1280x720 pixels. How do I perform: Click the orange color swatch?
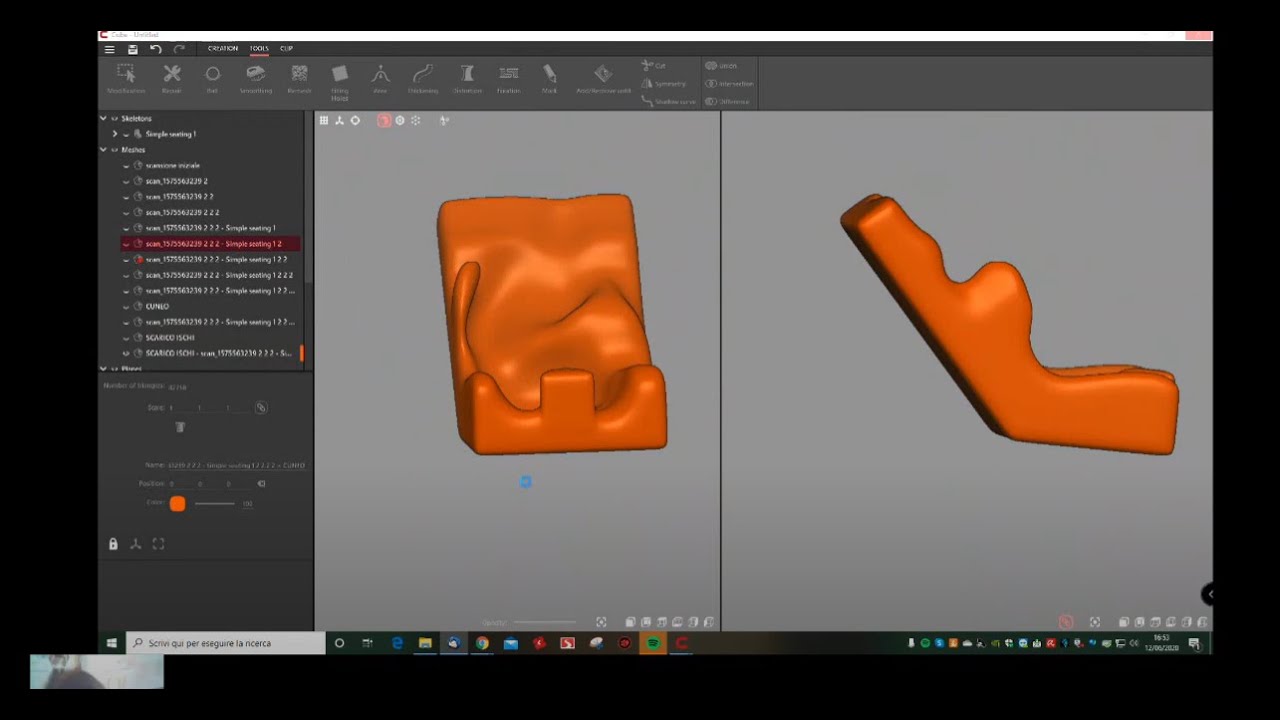[x=177, y=504]
